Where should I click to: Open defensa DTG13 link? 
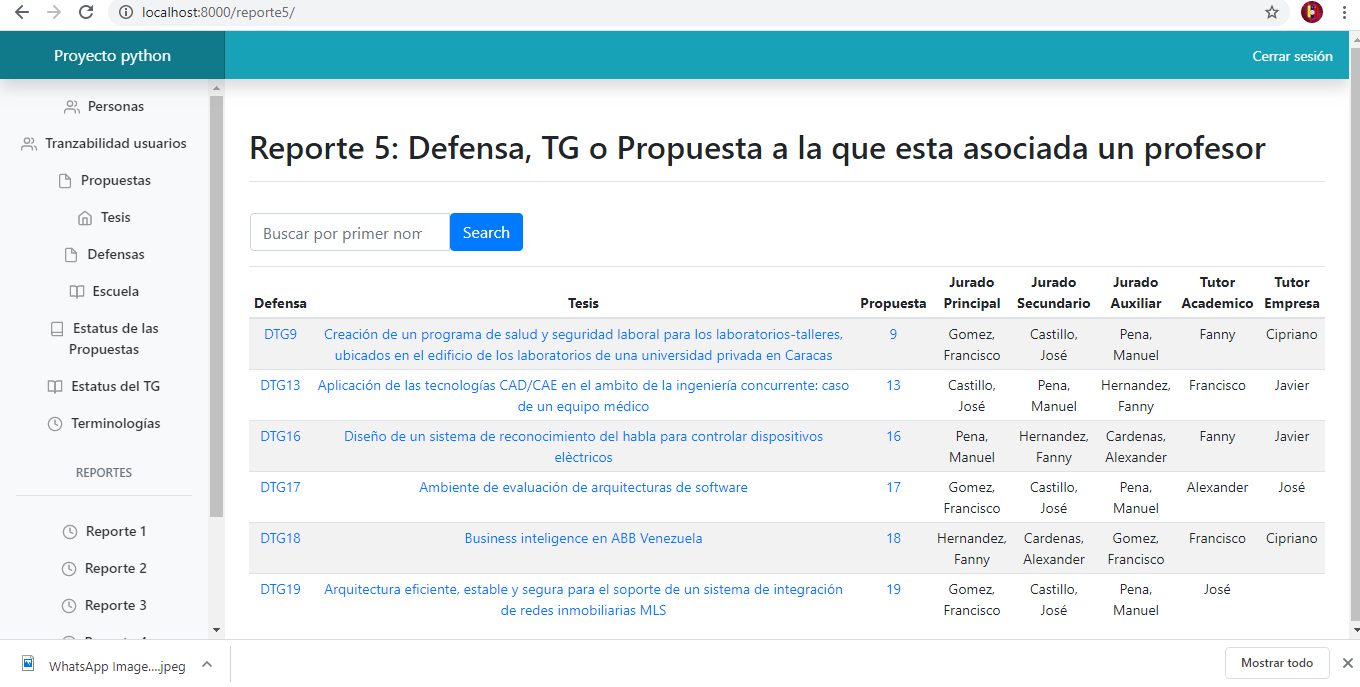point(280,386)
